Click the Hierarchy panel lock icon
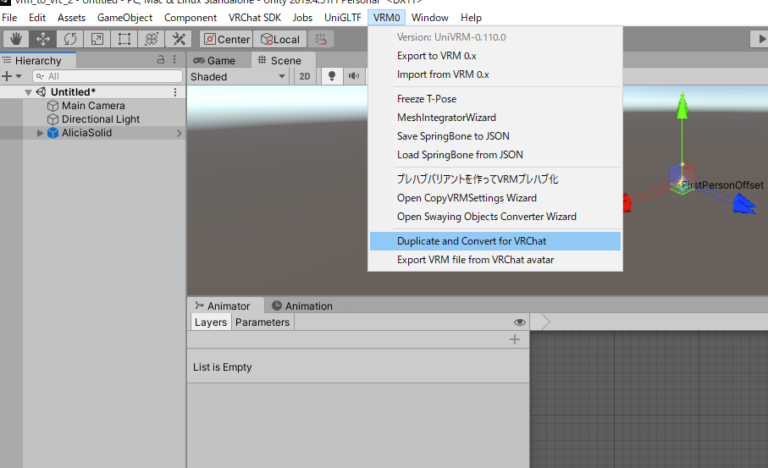The image size is (768, 468). click(161, 61)
